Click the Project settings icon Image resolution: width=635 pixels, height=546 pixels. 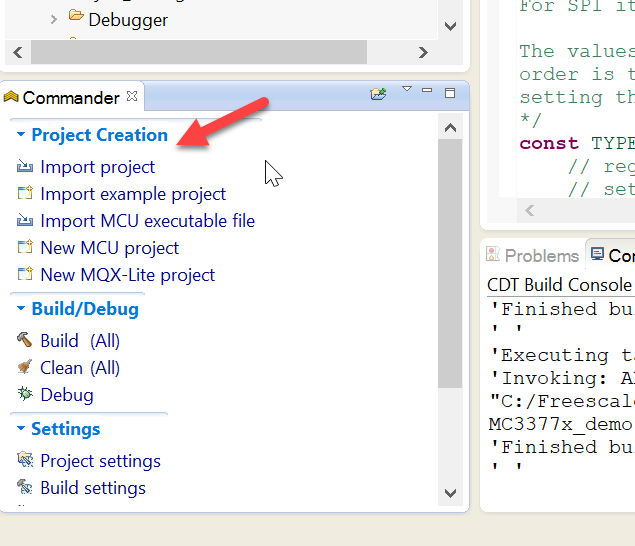click(x=25, y=461)
